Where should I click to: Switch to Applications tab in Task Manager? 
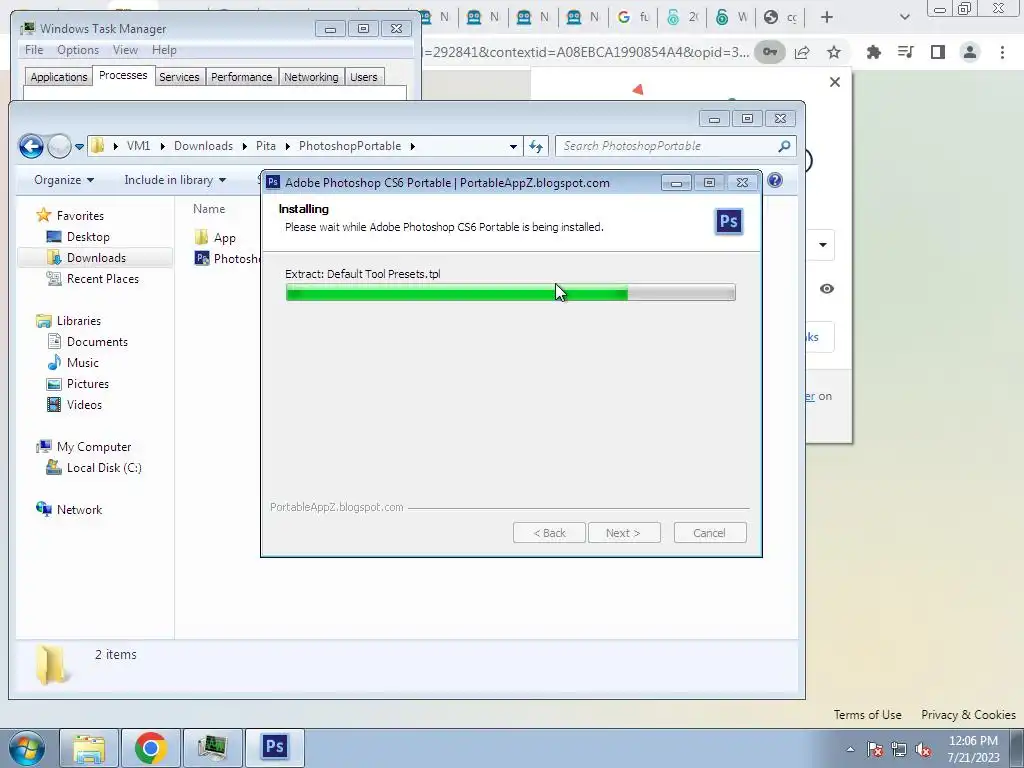(59, 77)
